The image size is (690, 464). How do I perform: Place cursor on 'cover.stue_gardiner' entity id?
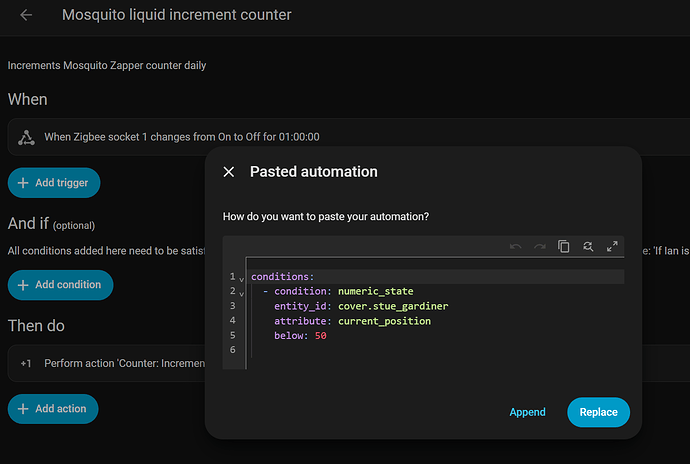(393, 306)
